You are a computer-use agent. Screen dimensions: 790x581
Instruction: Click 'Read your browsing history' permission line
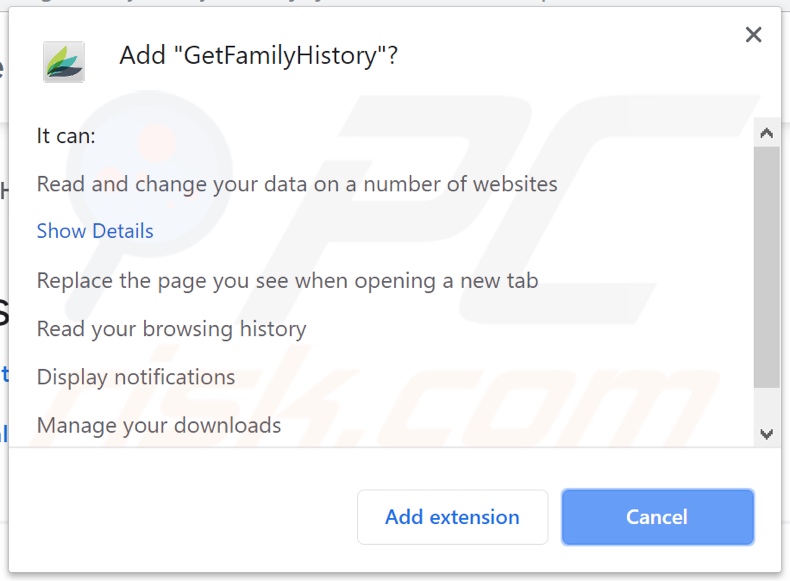171,329
